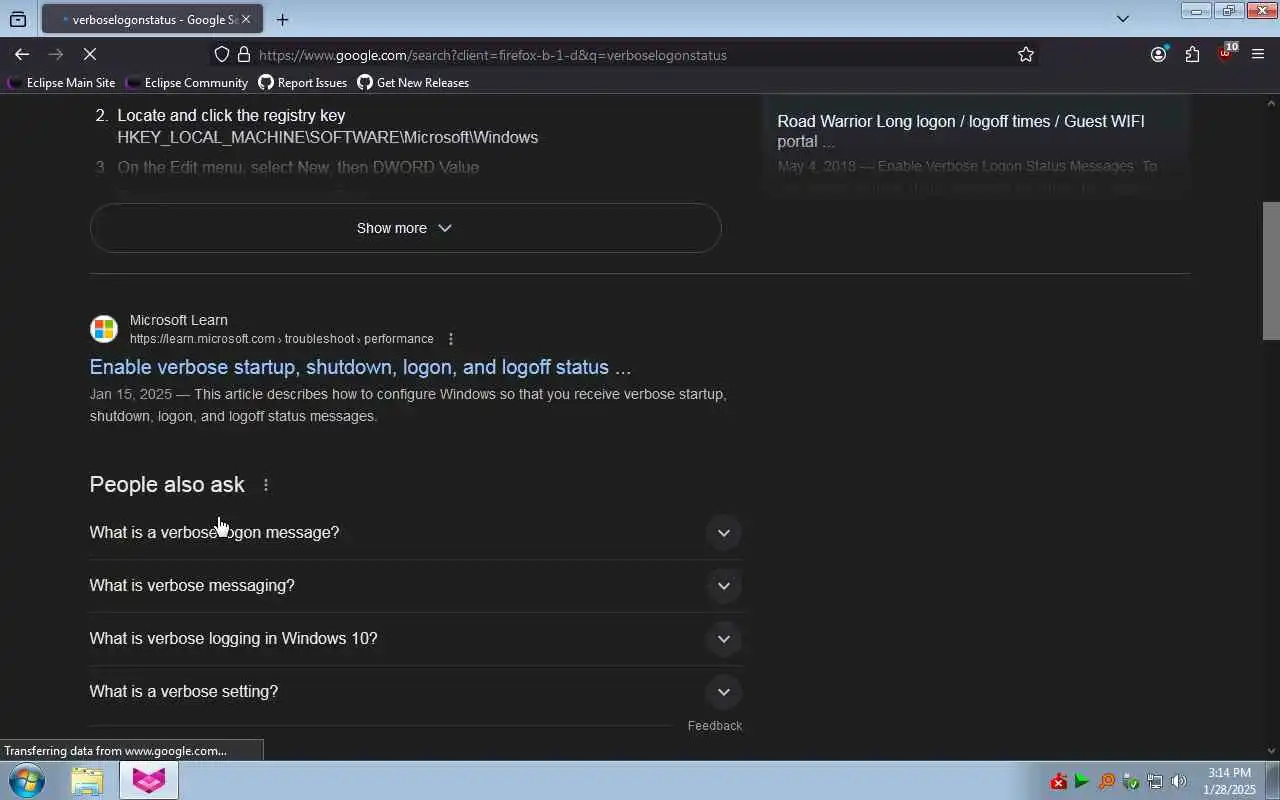The height and width of the screenshot is (800, 1280).
Task: Click the Show desktop strip
Action: tap(1273, 781)
